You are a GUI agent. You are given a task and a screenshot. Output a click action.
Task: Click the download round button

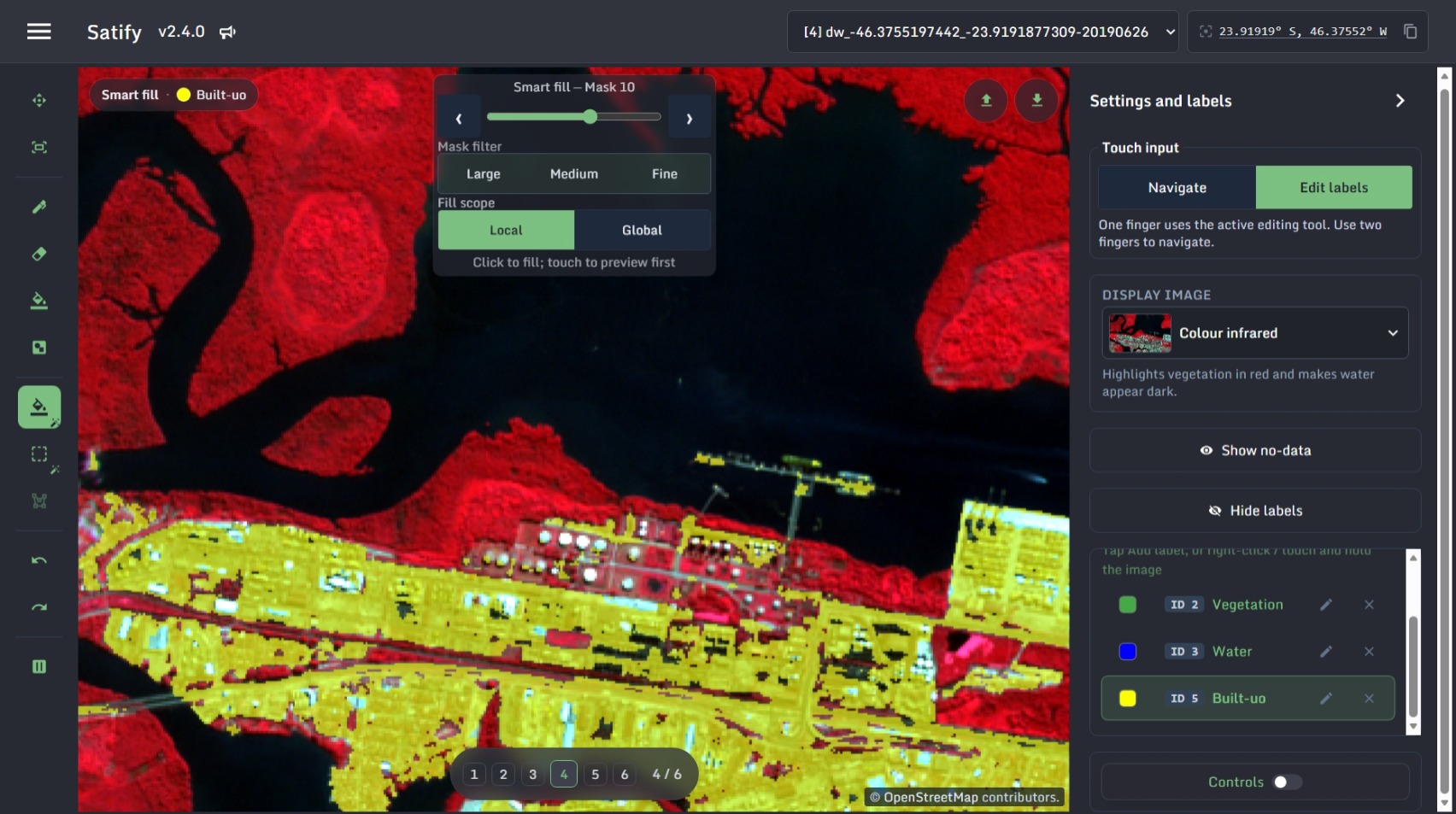[x=1036, y=100]
